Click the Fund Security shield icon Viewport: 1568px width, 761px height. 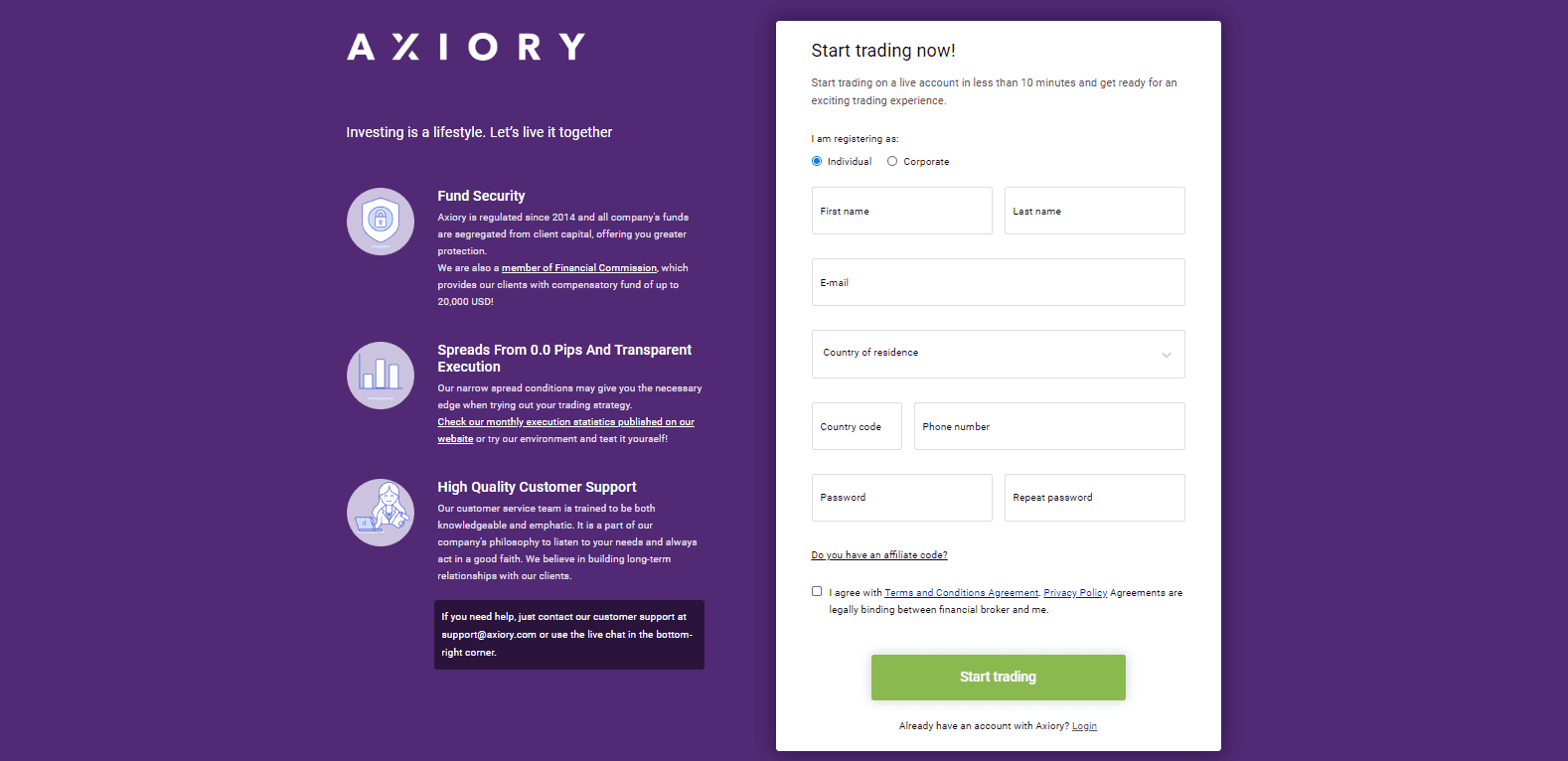click(381, 221)
